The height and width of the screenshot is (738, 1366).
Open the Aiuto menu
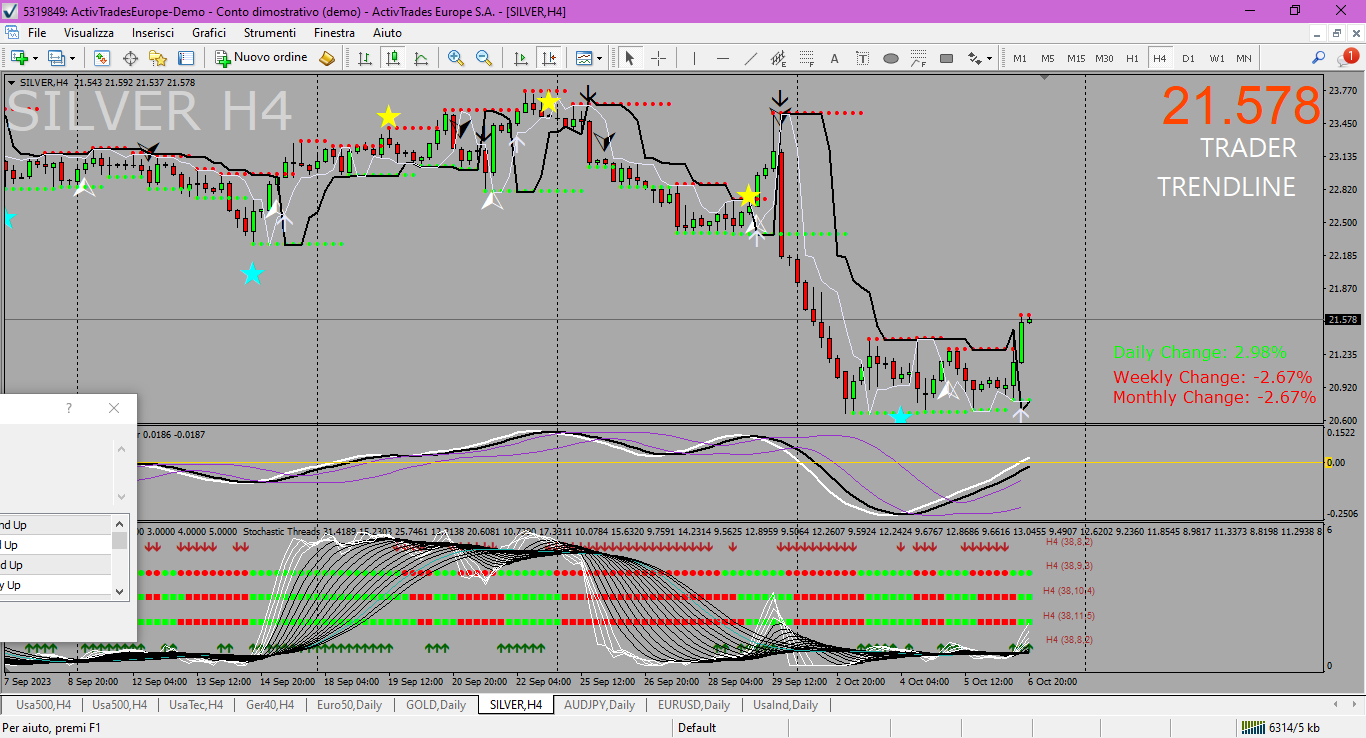(387, 33)
